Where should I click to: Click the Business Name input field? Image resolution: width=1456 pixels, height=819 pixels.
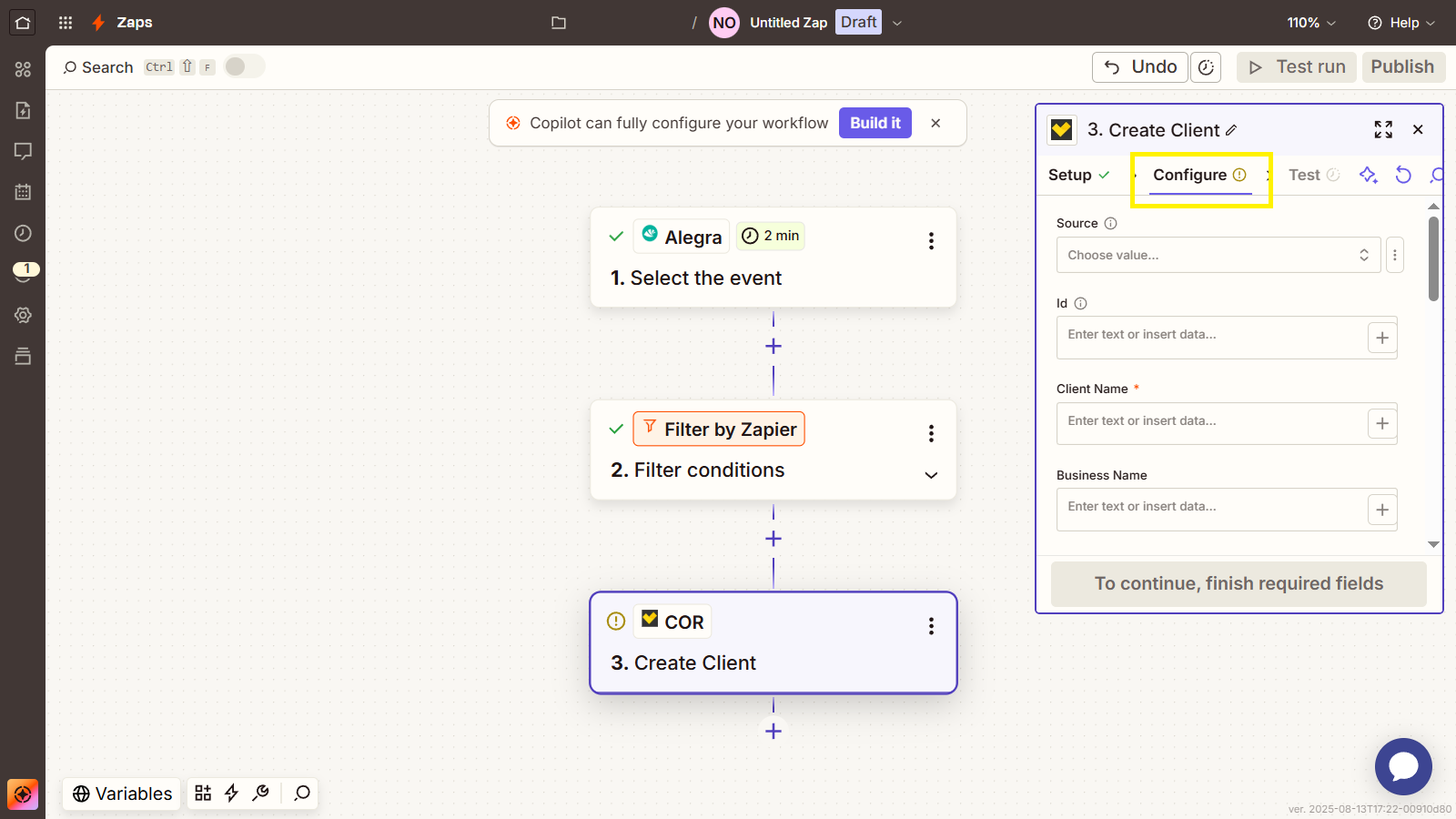tap(1211, 510)
